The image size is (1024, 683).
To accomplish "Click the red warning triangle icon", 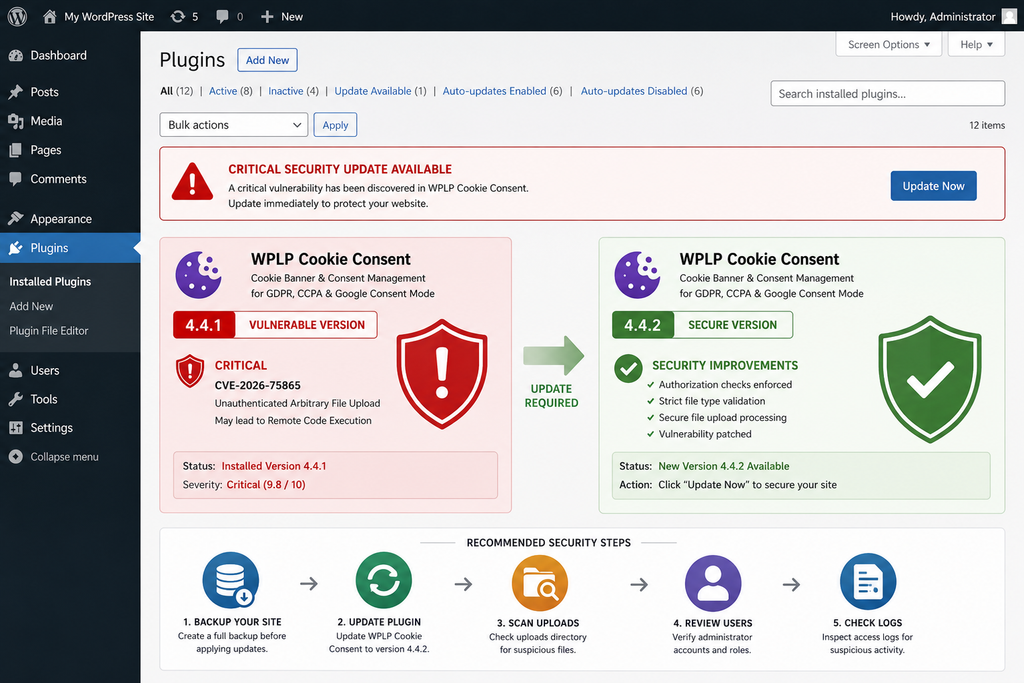I will tap(192, 182).
